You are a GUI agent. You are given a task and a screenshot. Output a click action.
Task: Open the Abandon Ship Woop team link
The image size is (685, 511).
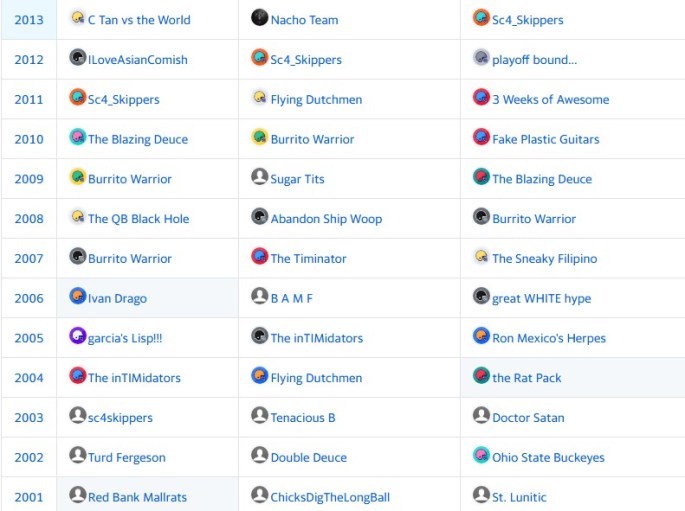pyautogui.click(x=326, y=219)
